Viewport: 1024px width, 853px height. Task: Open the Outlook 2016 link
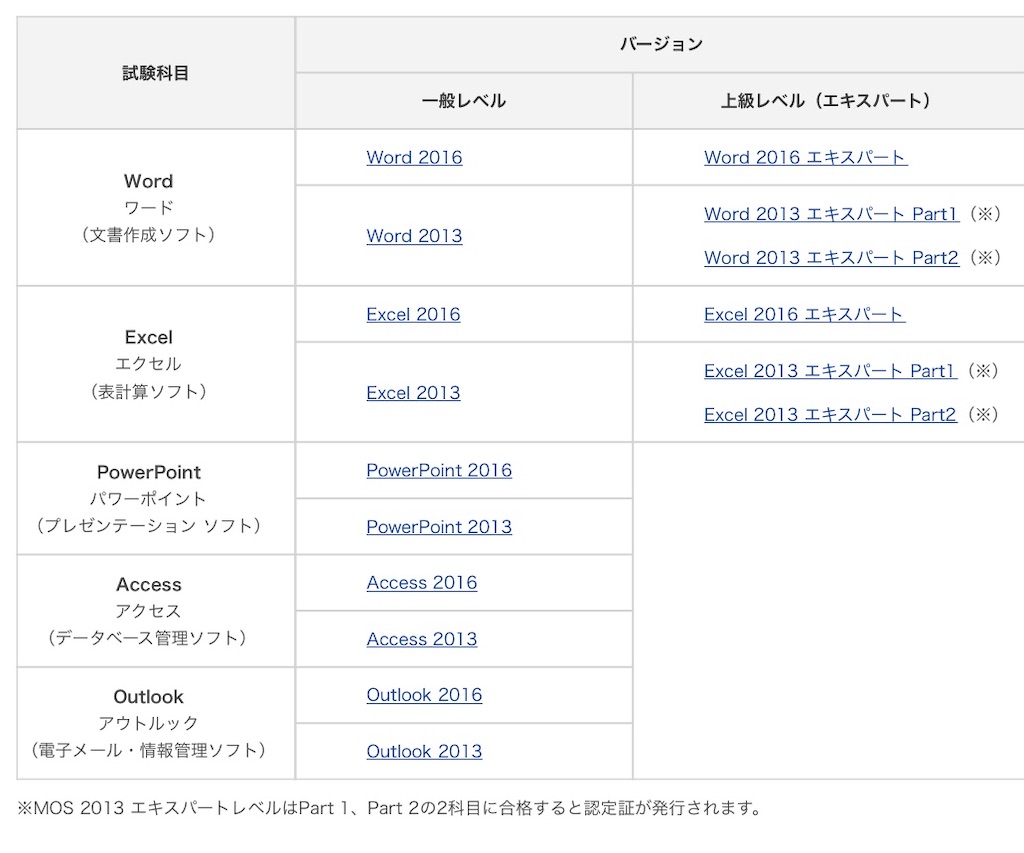coord(424,695)
